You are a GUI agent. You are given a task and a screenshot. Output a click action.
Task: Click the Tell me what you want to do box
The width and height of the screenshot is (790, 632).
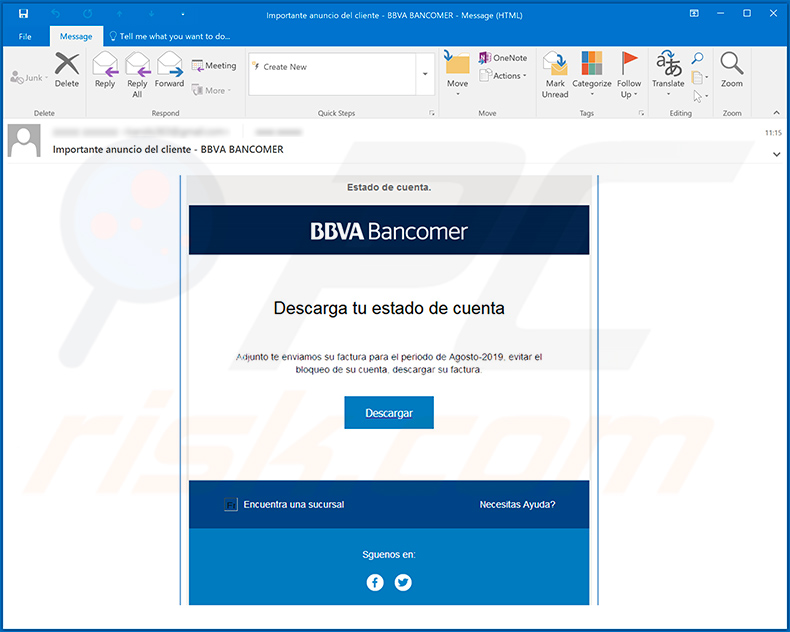(170, 36)
